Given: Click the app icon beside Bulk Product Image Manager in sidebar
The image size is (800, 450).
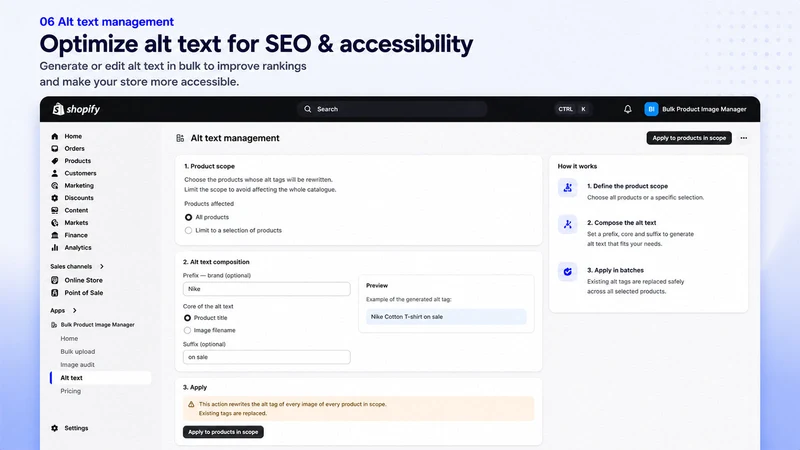Looking at the screenshot, I should tap(54, 324).
